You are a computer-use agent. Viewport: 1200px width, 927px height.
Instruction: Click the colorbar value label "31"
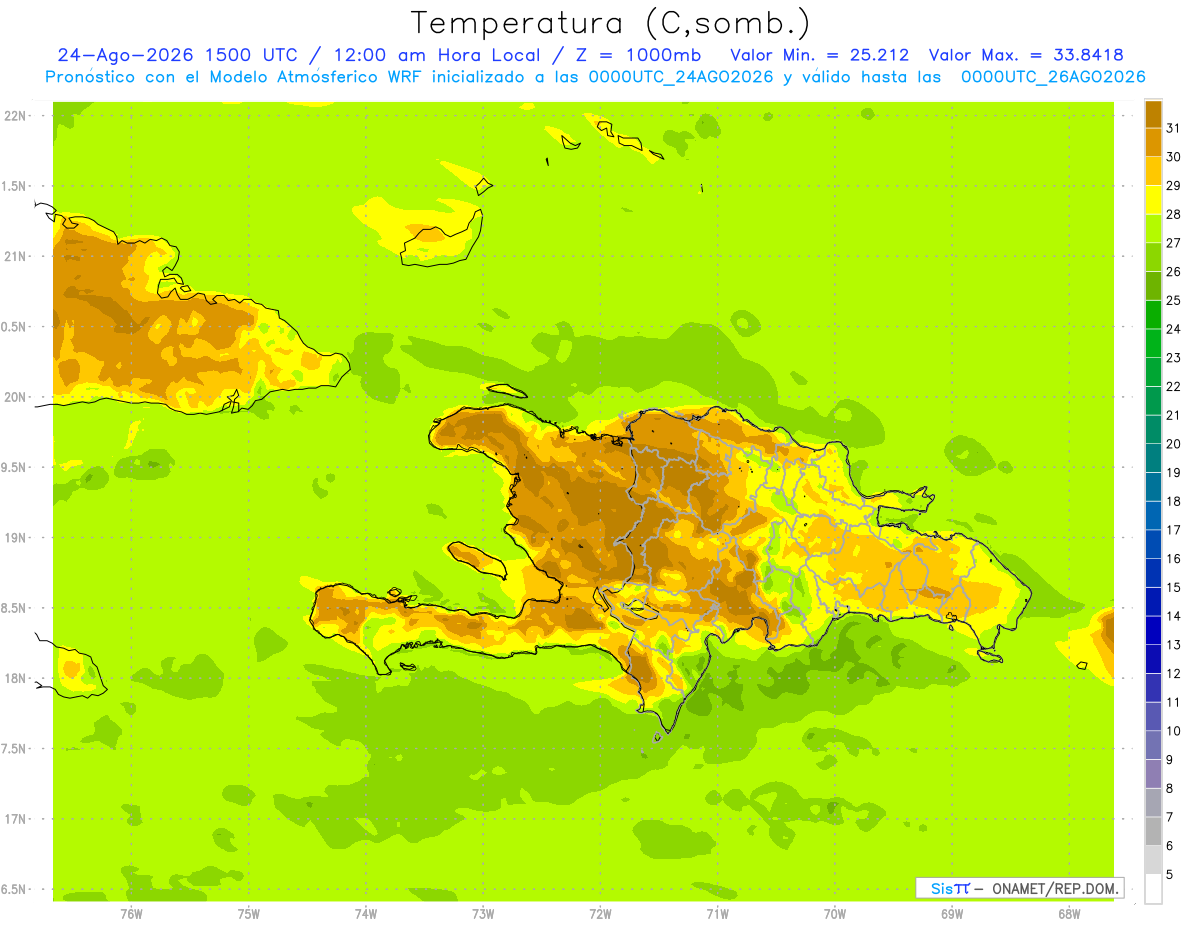1174,128
